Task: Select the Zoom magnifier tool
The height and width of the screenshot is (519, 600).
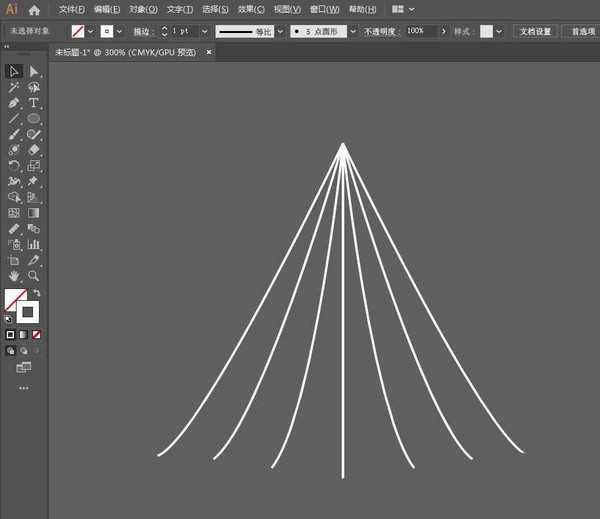Action: (34, 275)
